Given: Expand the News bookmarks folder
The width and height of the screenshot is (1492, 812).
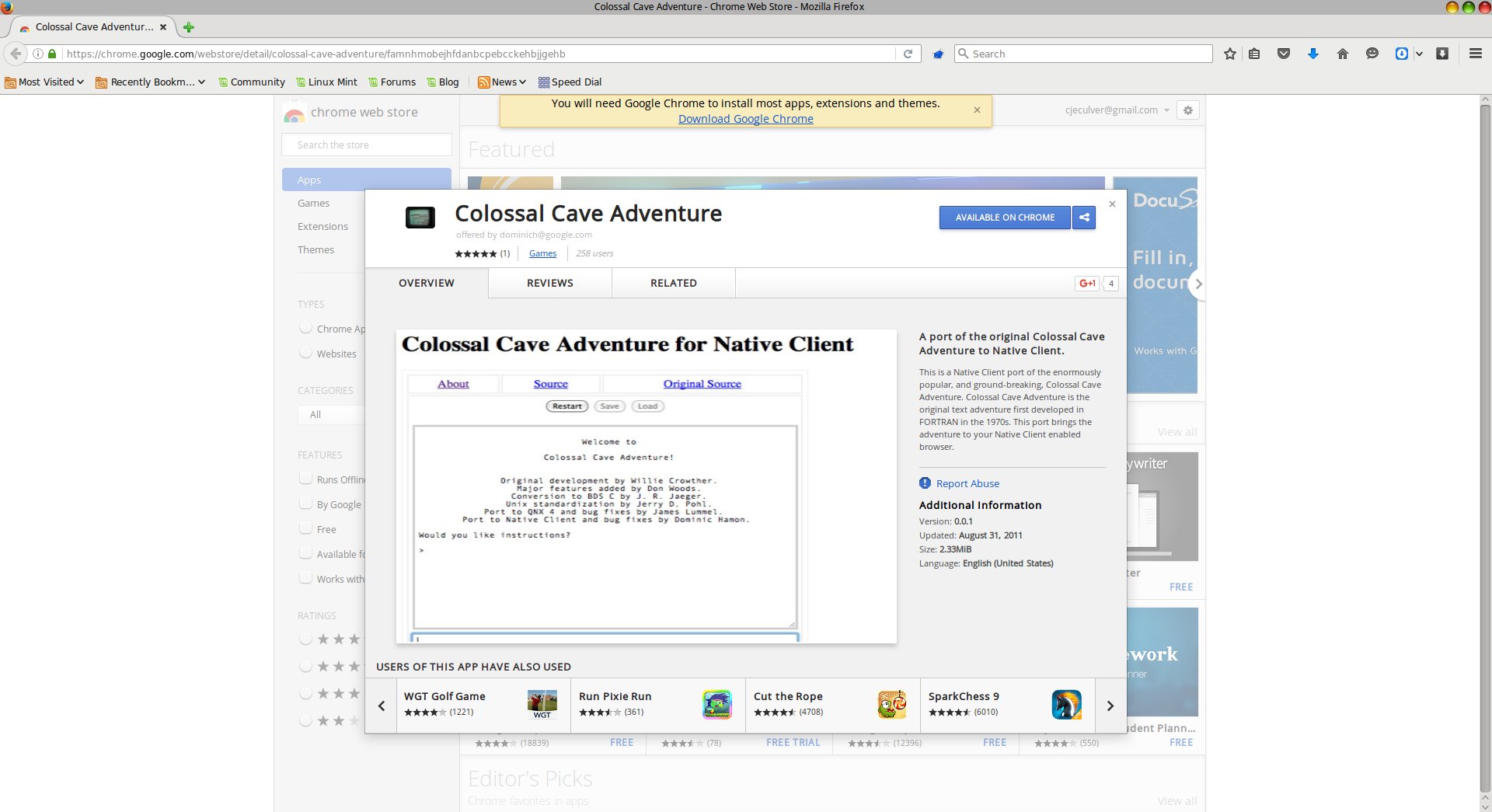Looking at the screenshot, I should [502, 82].
